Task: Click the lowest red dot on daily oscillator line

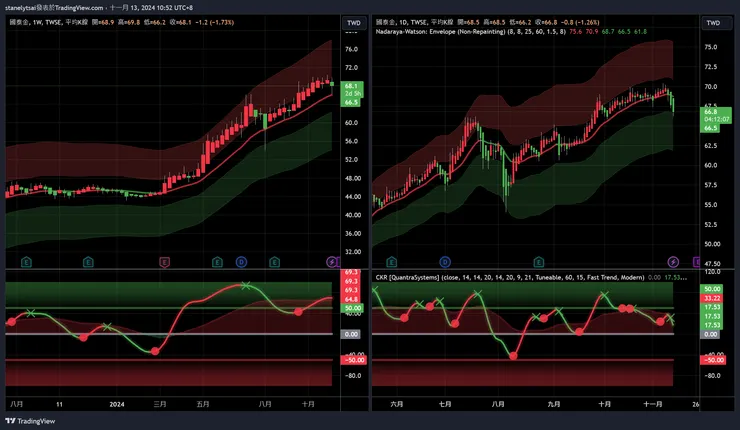Action: coord(513,356)
